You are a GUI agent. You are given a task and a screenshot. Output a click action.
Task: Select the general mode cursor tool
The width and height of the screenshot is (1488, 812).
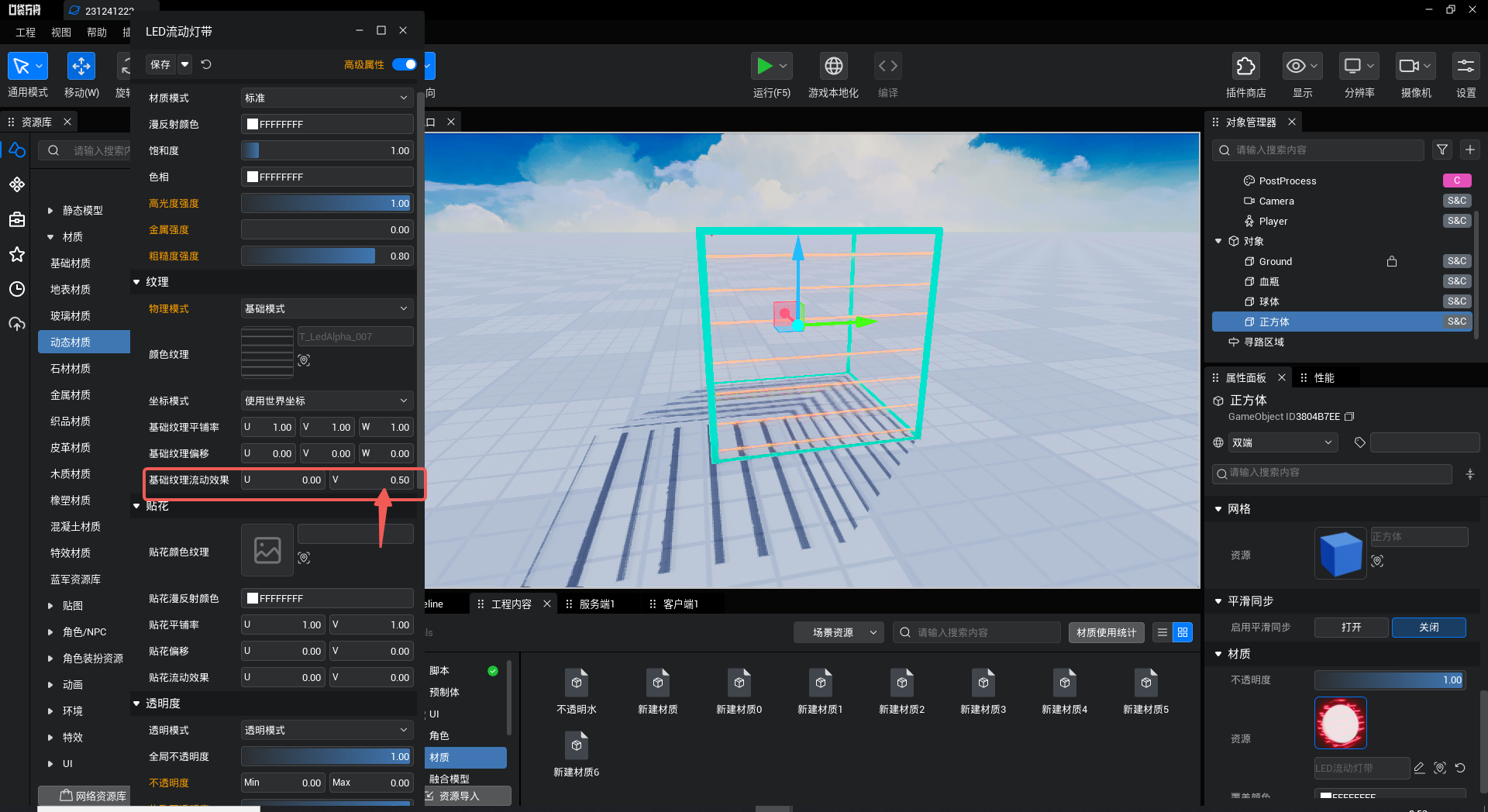tap(27, 66)
